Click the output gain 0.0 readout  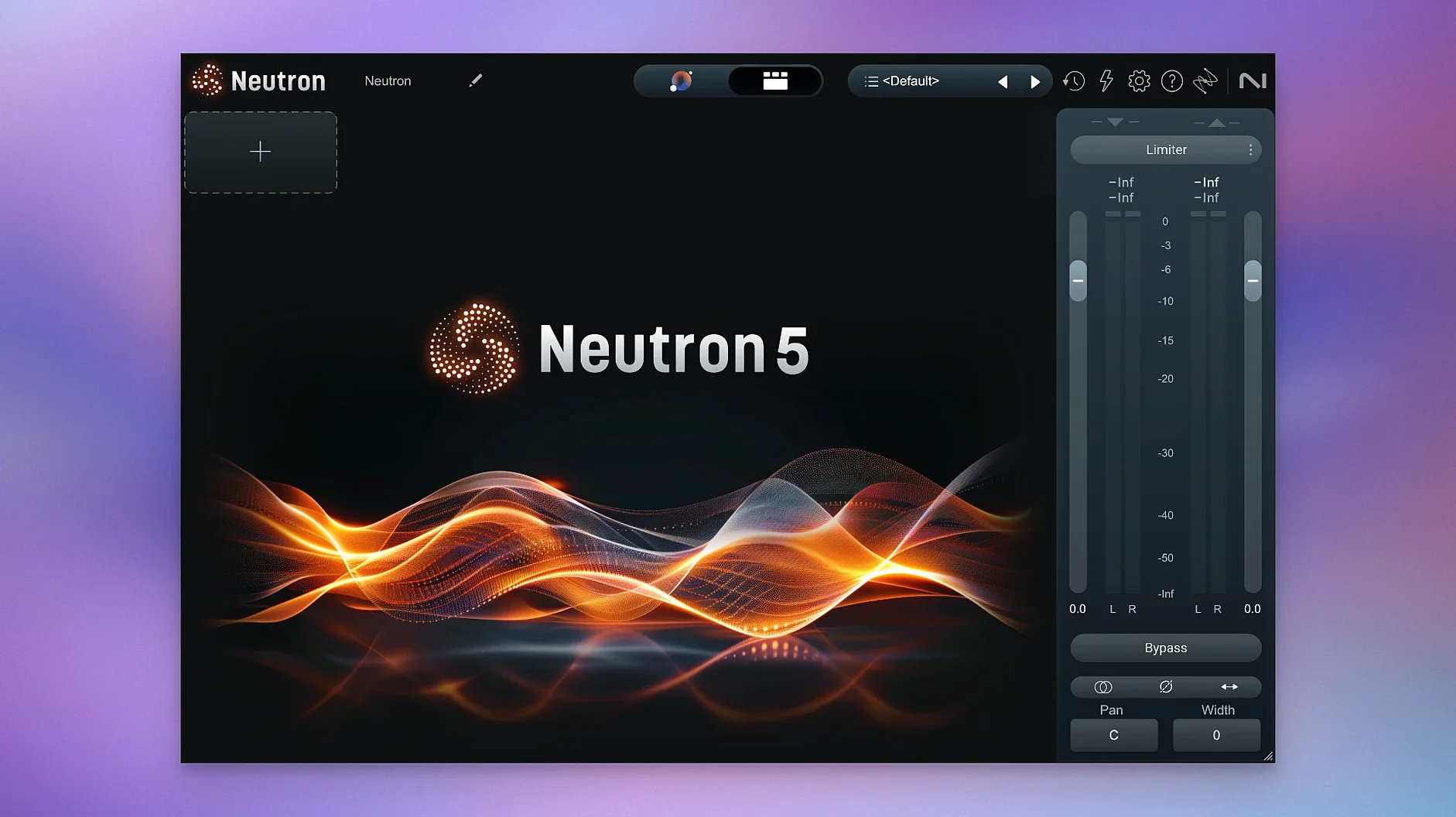click(x=1253, y=609)
